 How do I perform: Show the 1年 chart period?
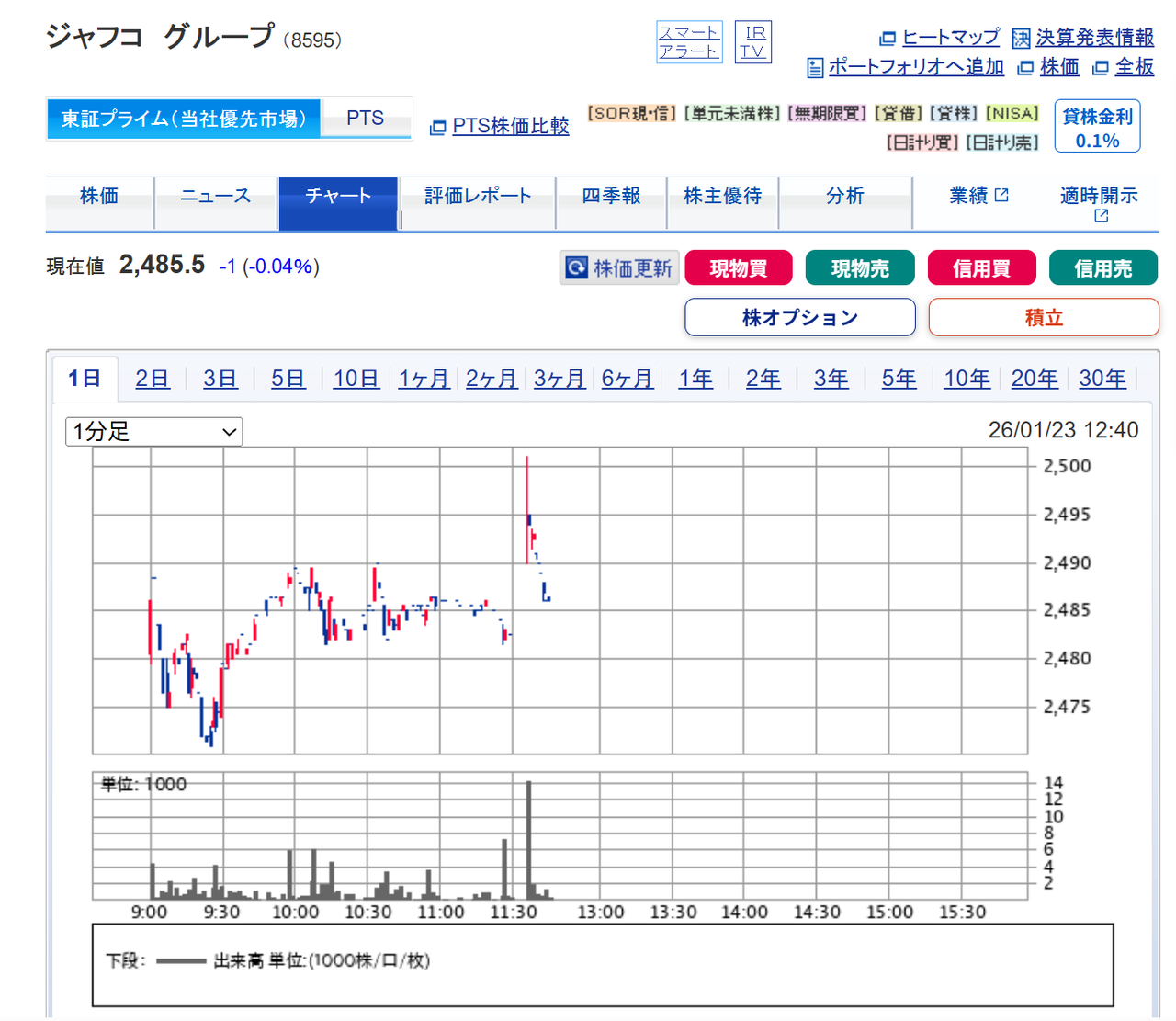point(695,378)
